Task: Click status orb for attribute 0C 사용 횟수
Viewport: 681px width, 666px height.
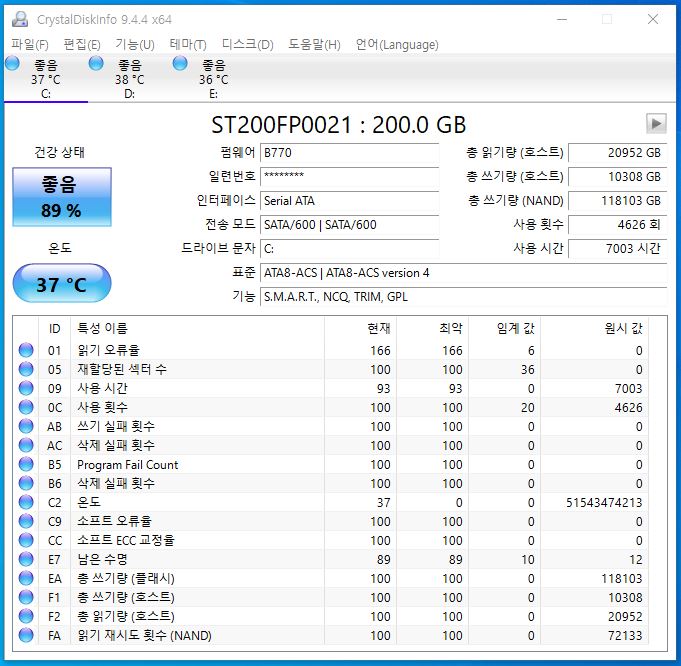Action: [x=26, y=407]
